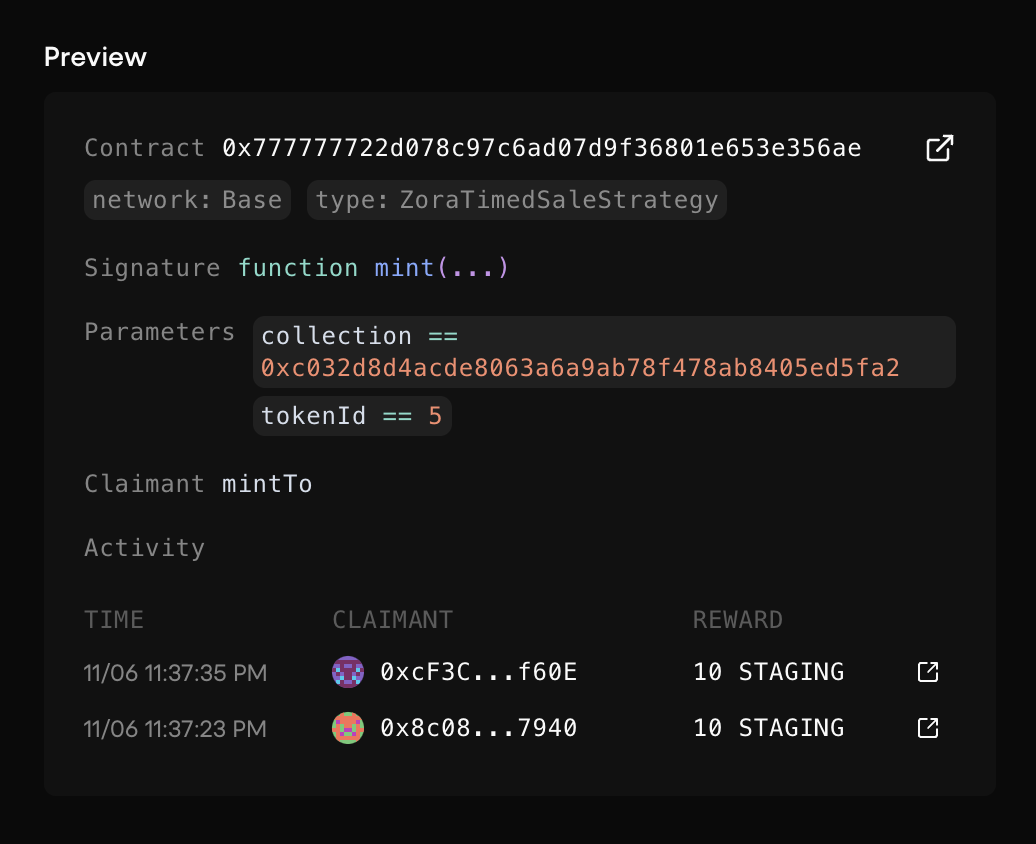The image size is (1036, 844).
Task: Select the CLAIMANT column header
Action: point(393,619)
